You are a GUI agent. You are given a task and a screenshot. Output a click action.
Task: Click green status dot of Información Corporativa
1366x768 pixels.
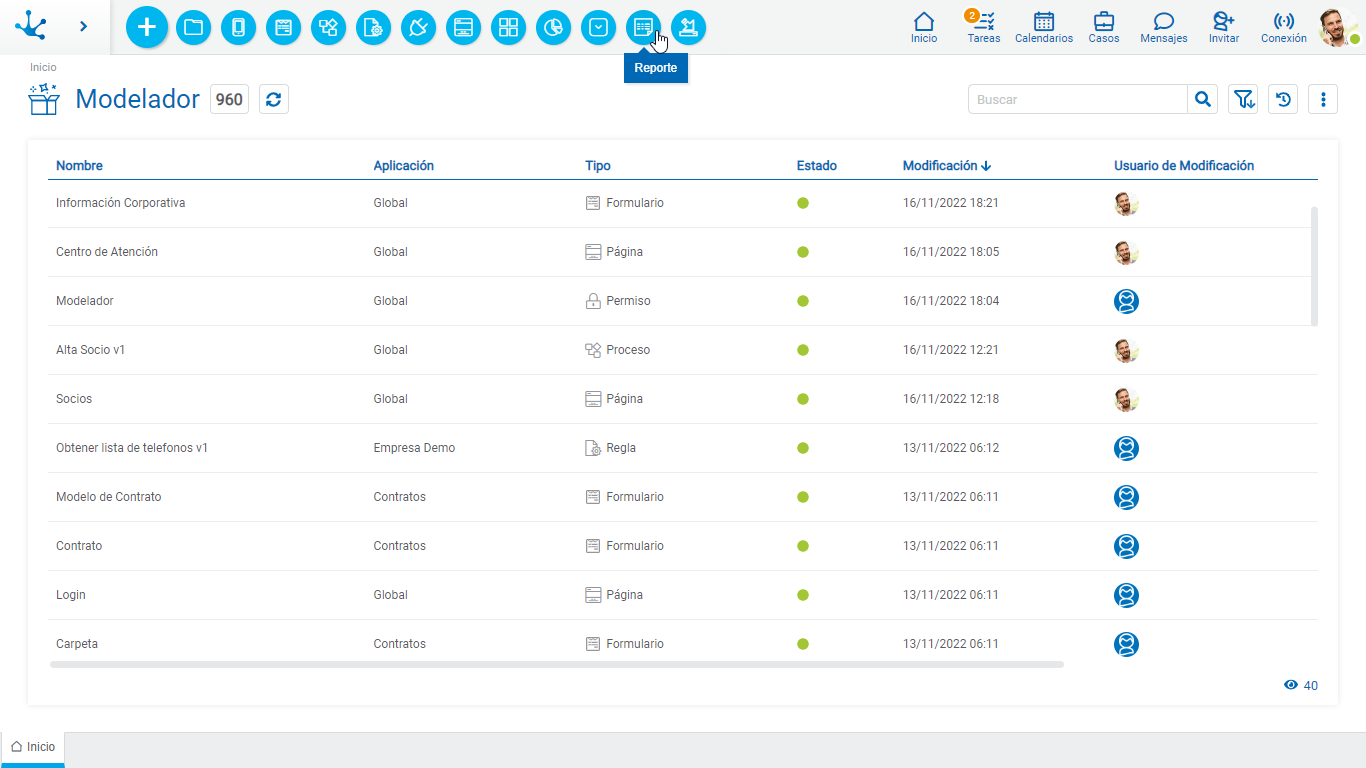tap(803, 203)
